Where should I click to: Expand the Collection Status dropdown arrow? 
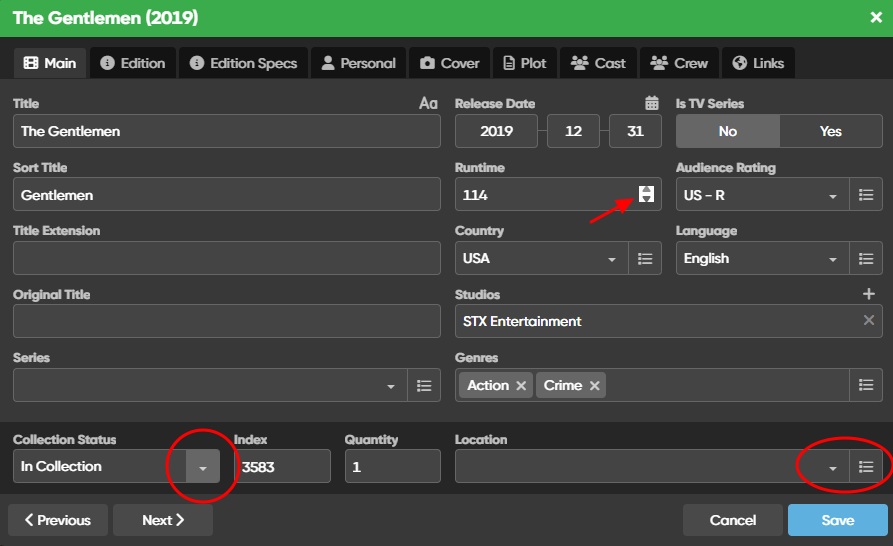tap(203, 466)
